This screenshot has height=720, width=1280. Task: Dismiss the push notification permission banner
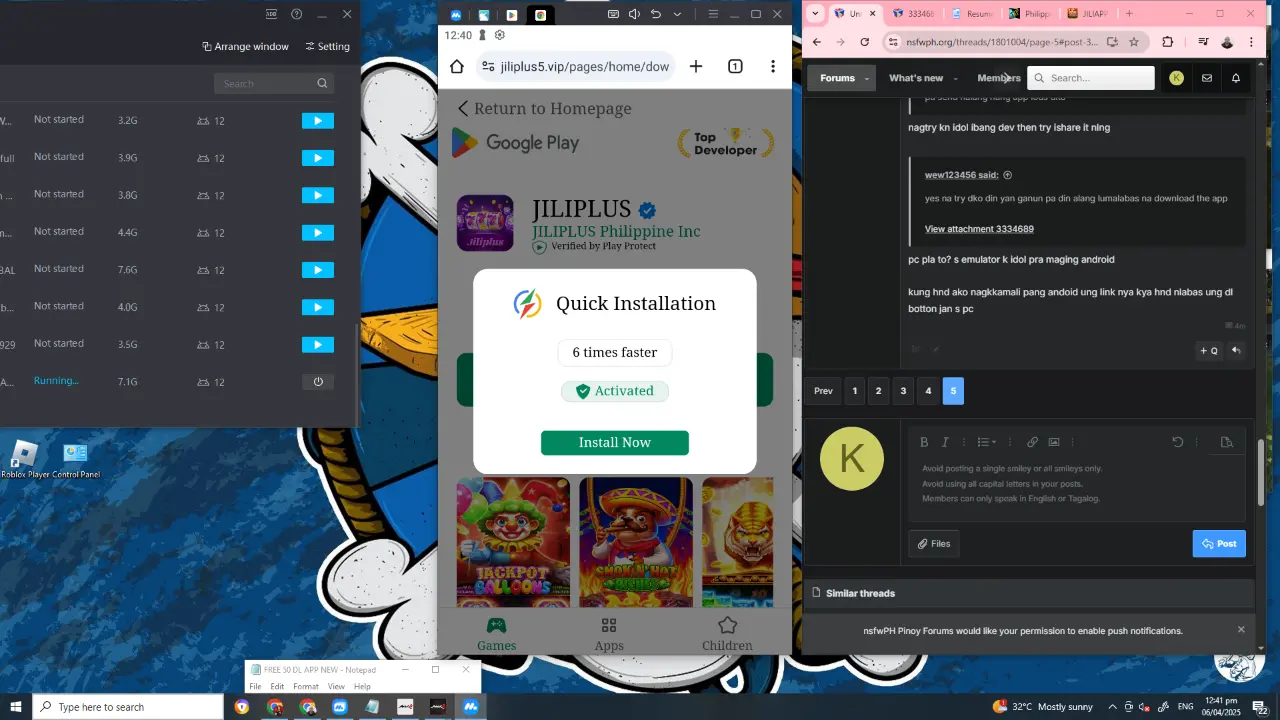click(x=1241, y=629)
